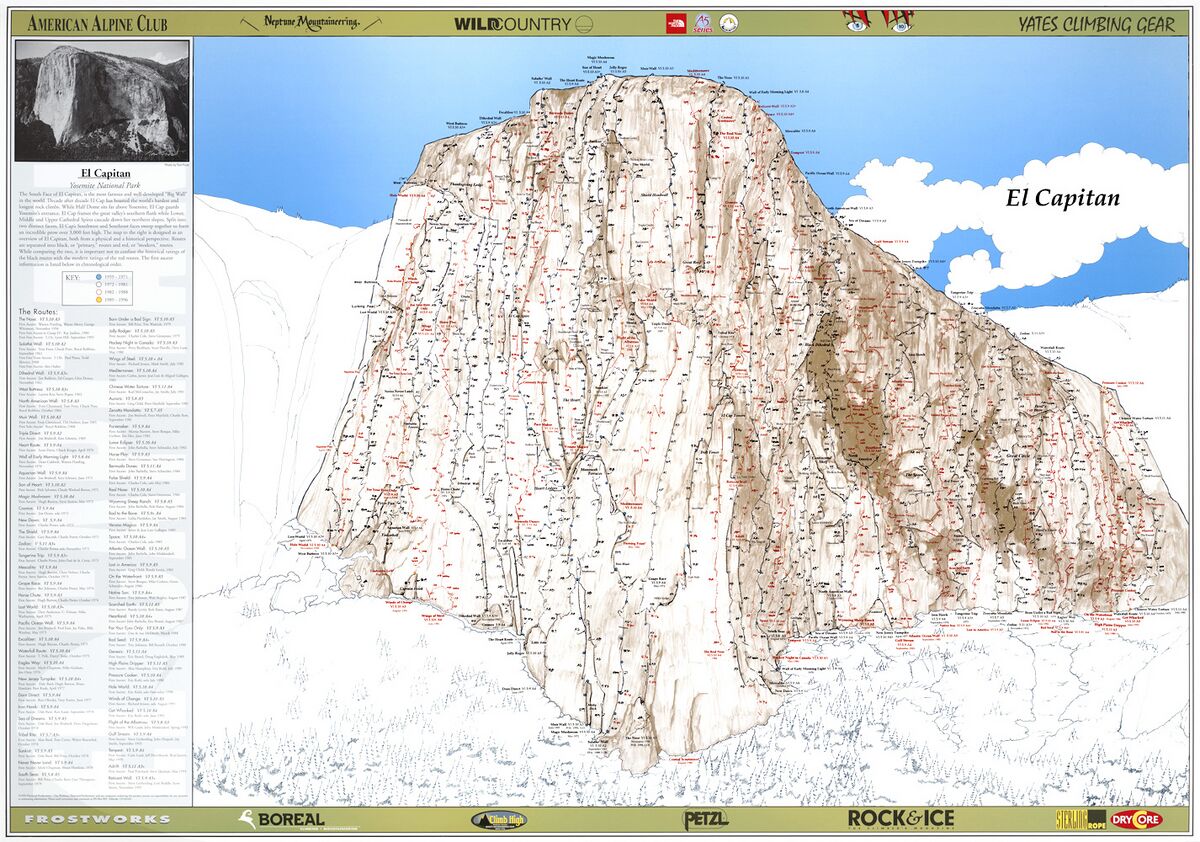Click the Climb High oval logo
This screenshot has height=842, width=1200.
499,820
